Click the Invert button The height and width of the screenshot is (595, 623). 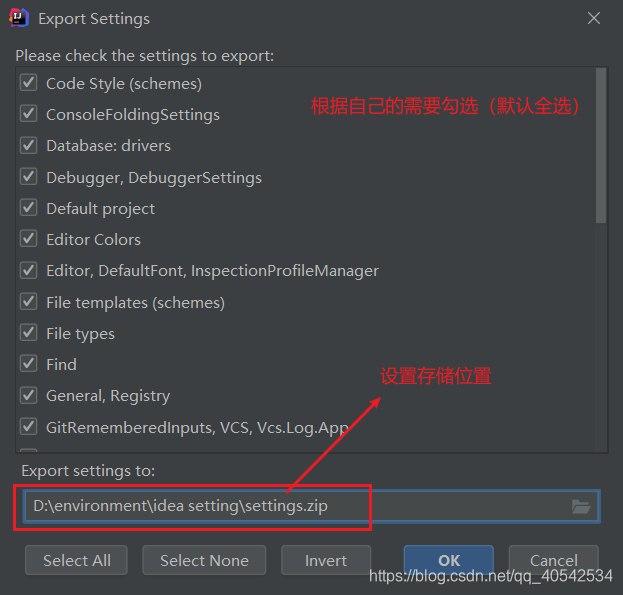[326, 560]
